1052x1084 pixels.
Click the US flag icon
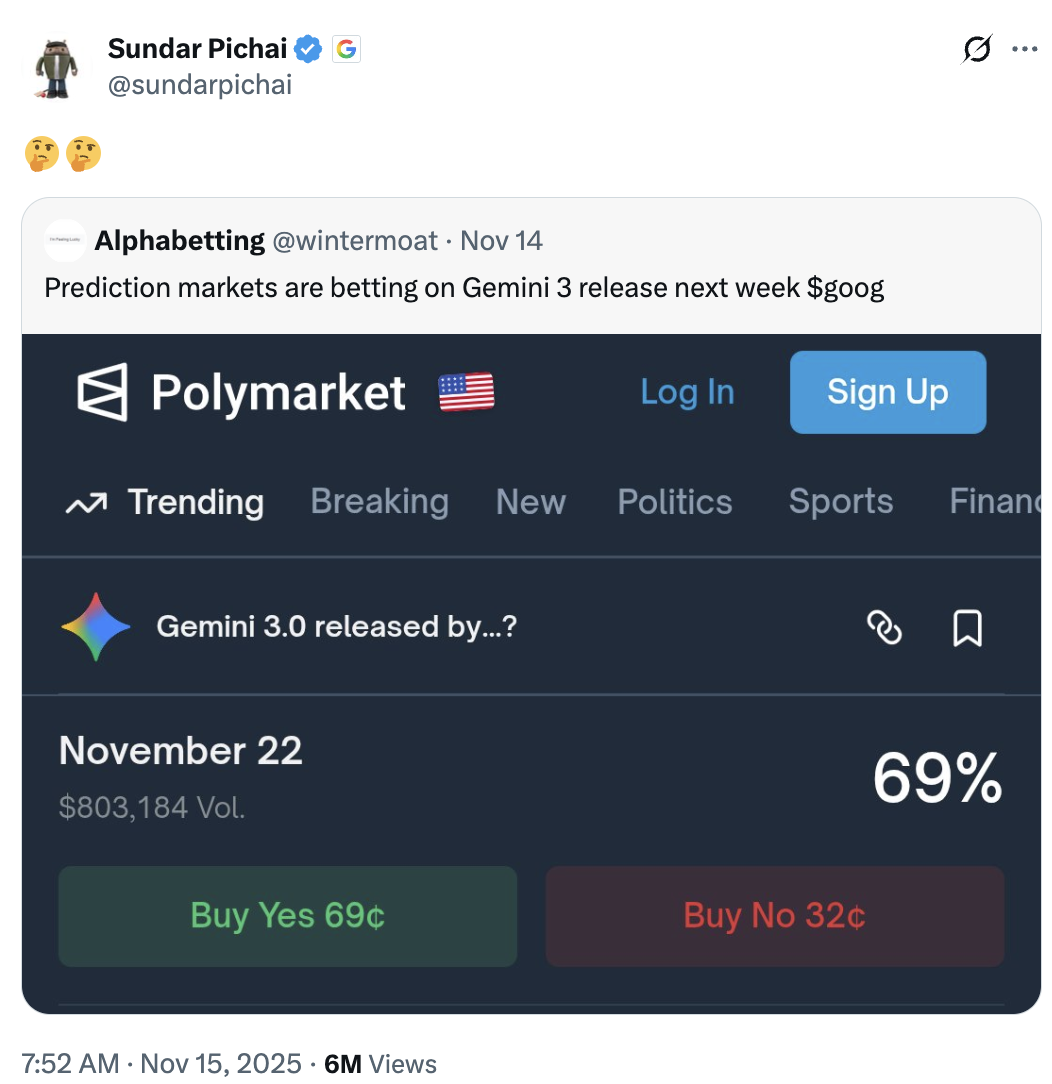[x=466, y=392]
